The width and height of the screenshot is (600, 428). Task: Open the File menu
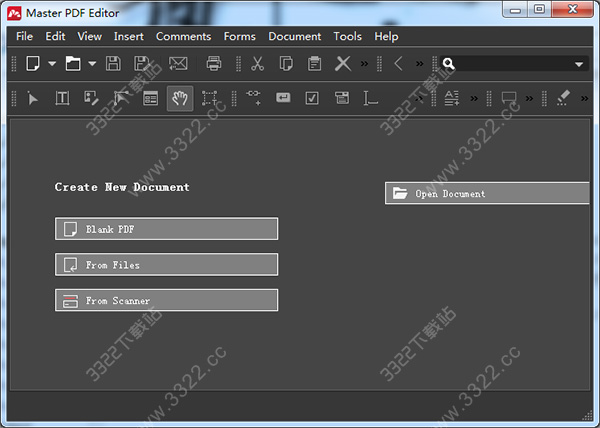click(x=24, y=37)
